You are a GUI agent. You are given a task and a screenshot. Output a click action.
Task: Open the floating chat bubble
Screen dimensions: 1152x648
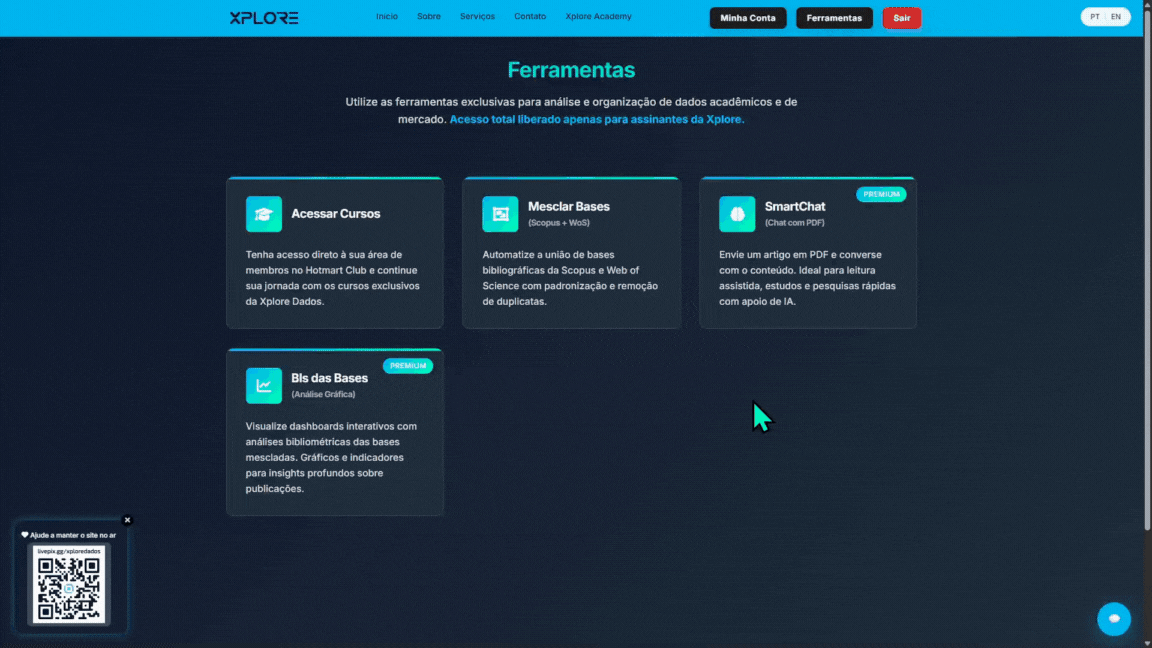tap(1114, 618)
